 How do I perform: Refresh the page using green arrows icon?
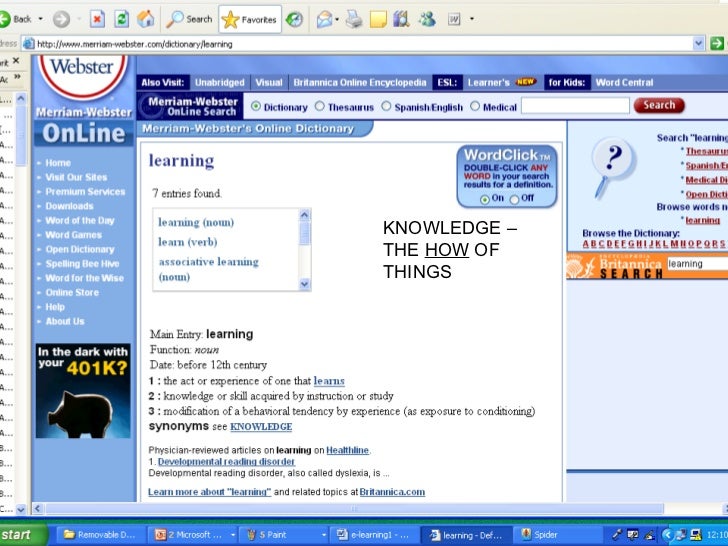pos(122,19)
